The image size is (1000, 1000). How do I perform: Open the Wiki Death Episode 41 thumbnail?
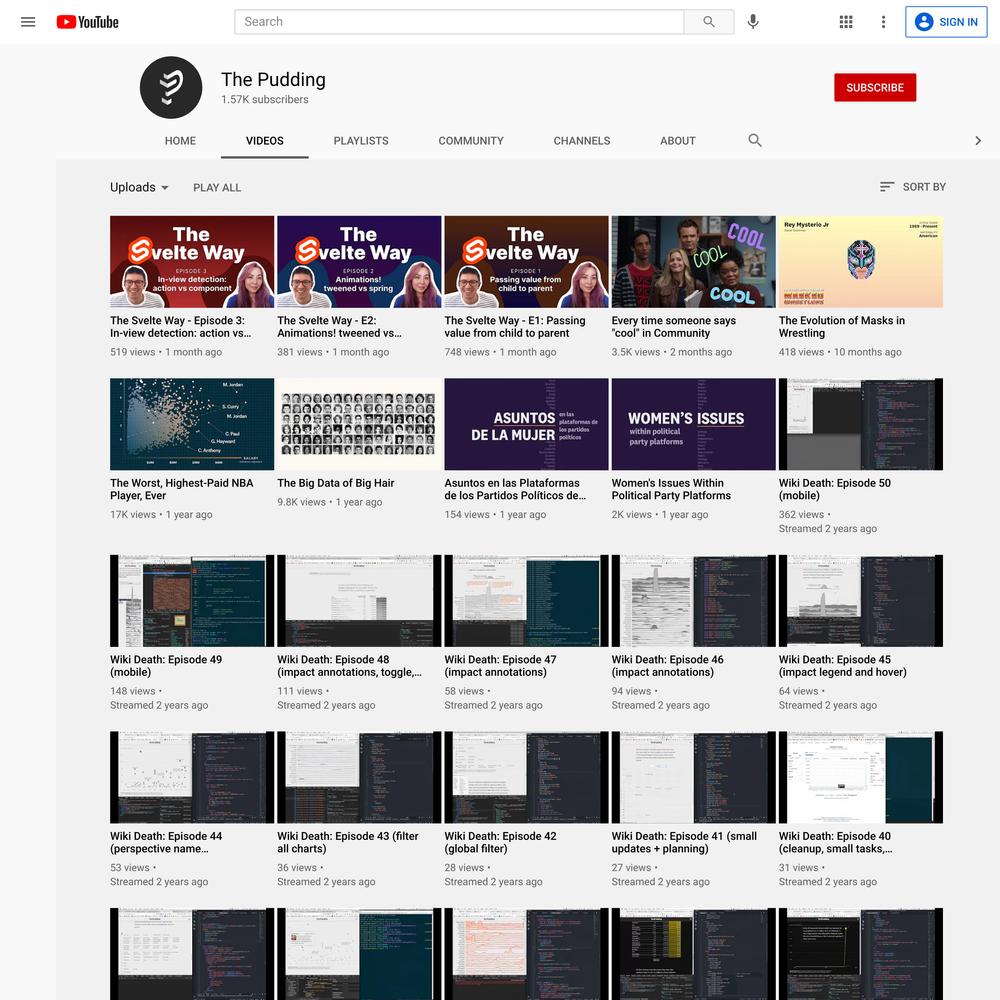click(x=693, y=777)
